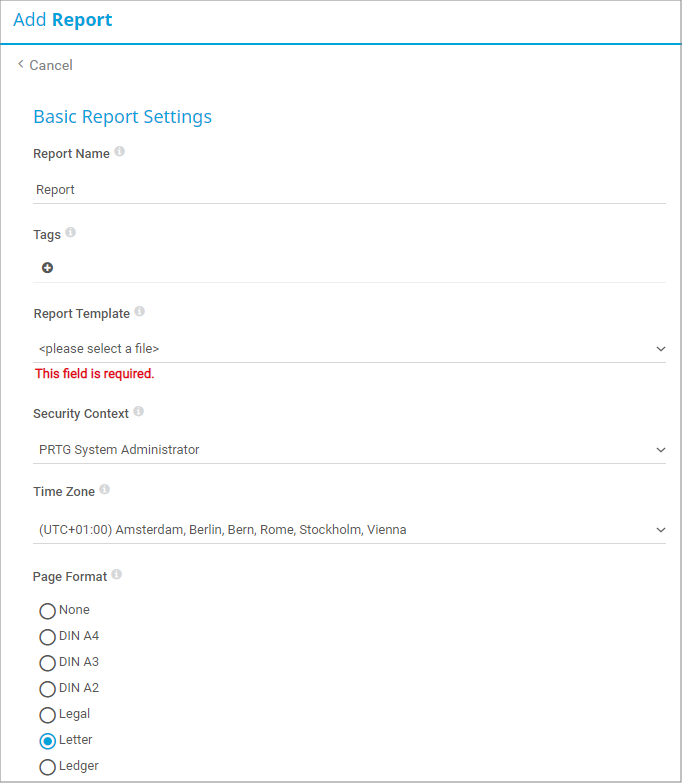Choose the DIN A2 page format

tap(47, 689)
